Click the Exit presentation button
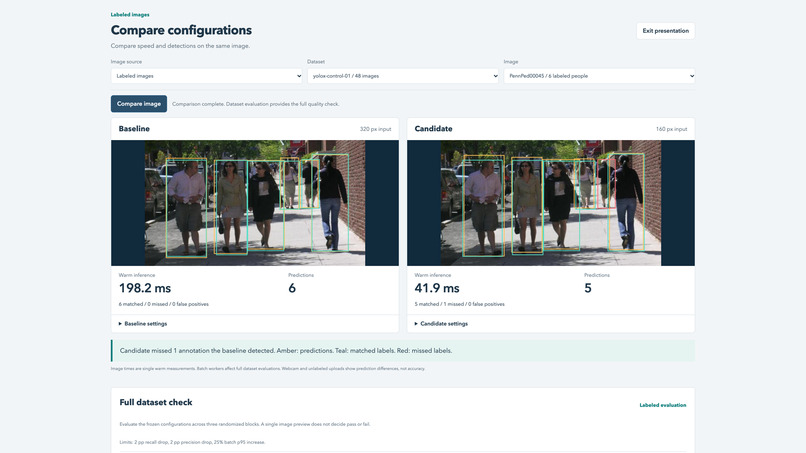Screen dimensions: 806x453 click(665, 31)
